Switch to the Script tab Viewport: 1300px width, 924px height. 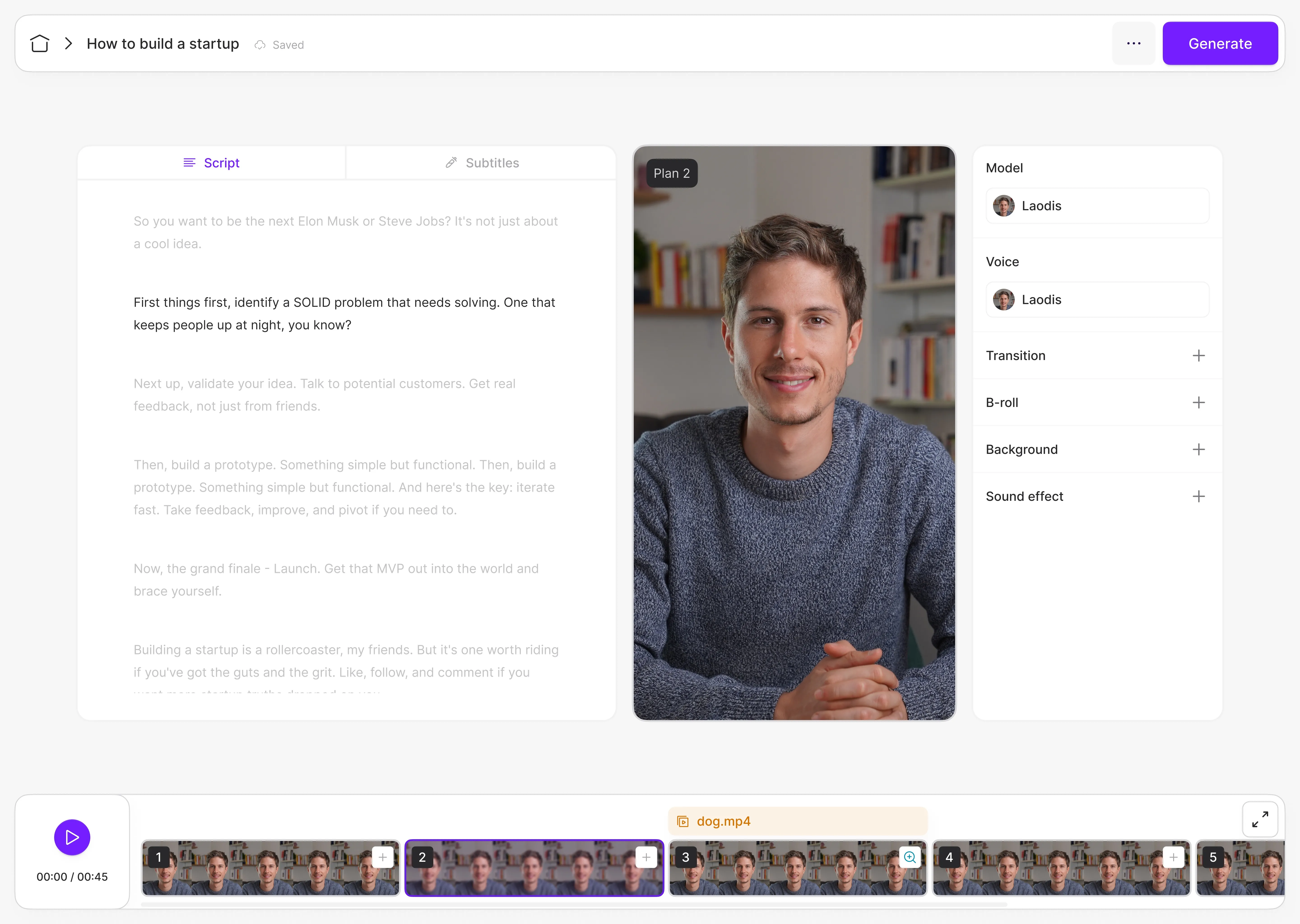pos(211,163)
